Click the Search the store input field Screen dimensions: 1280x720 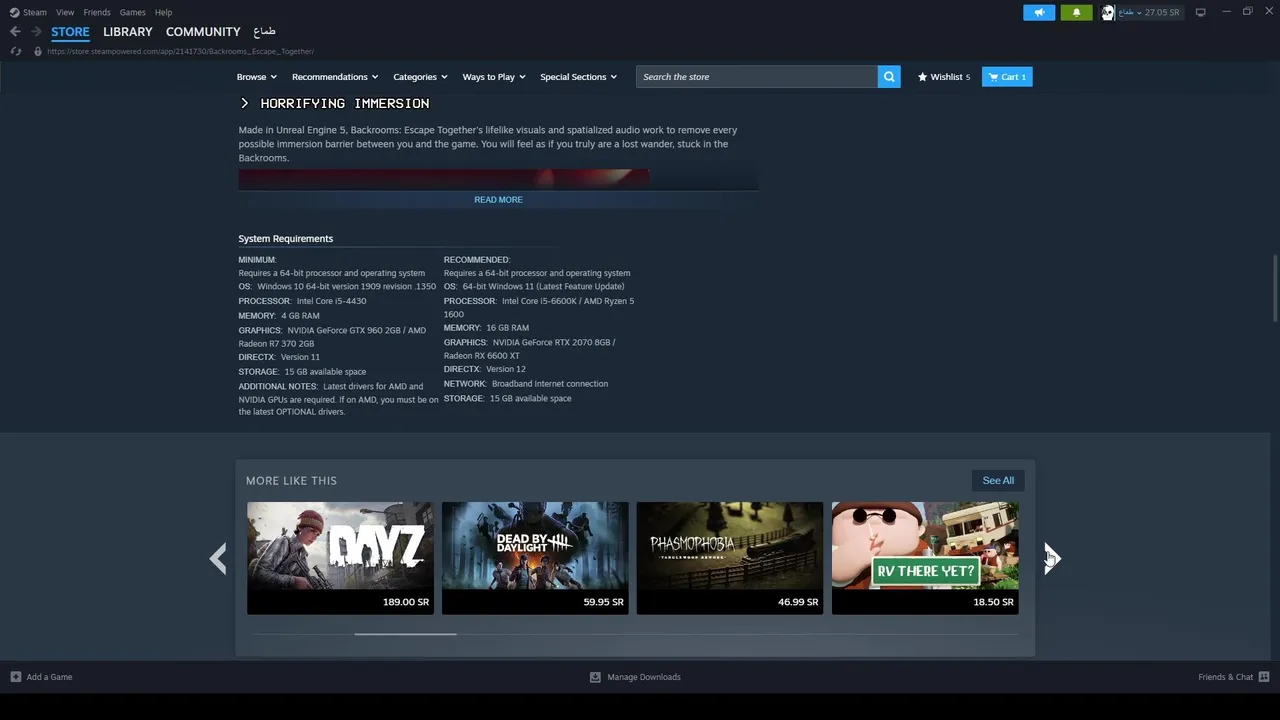(x=757, y=77)
